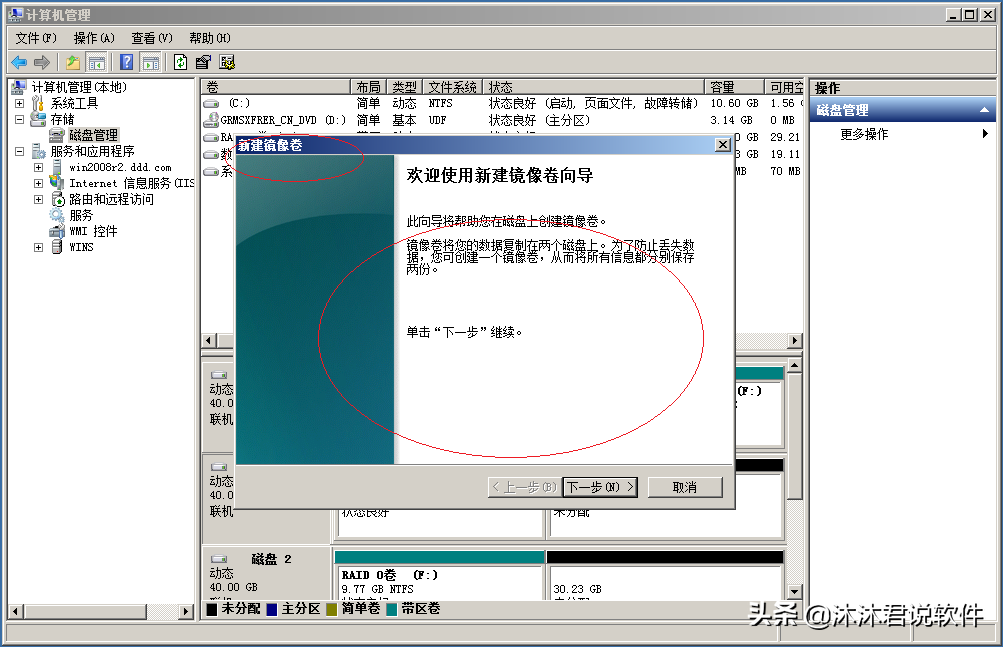Screen dimensions: 1003x647
Task: Click console tree scroll right arrow
Action: pyautogui.click(x=186, y=611)
